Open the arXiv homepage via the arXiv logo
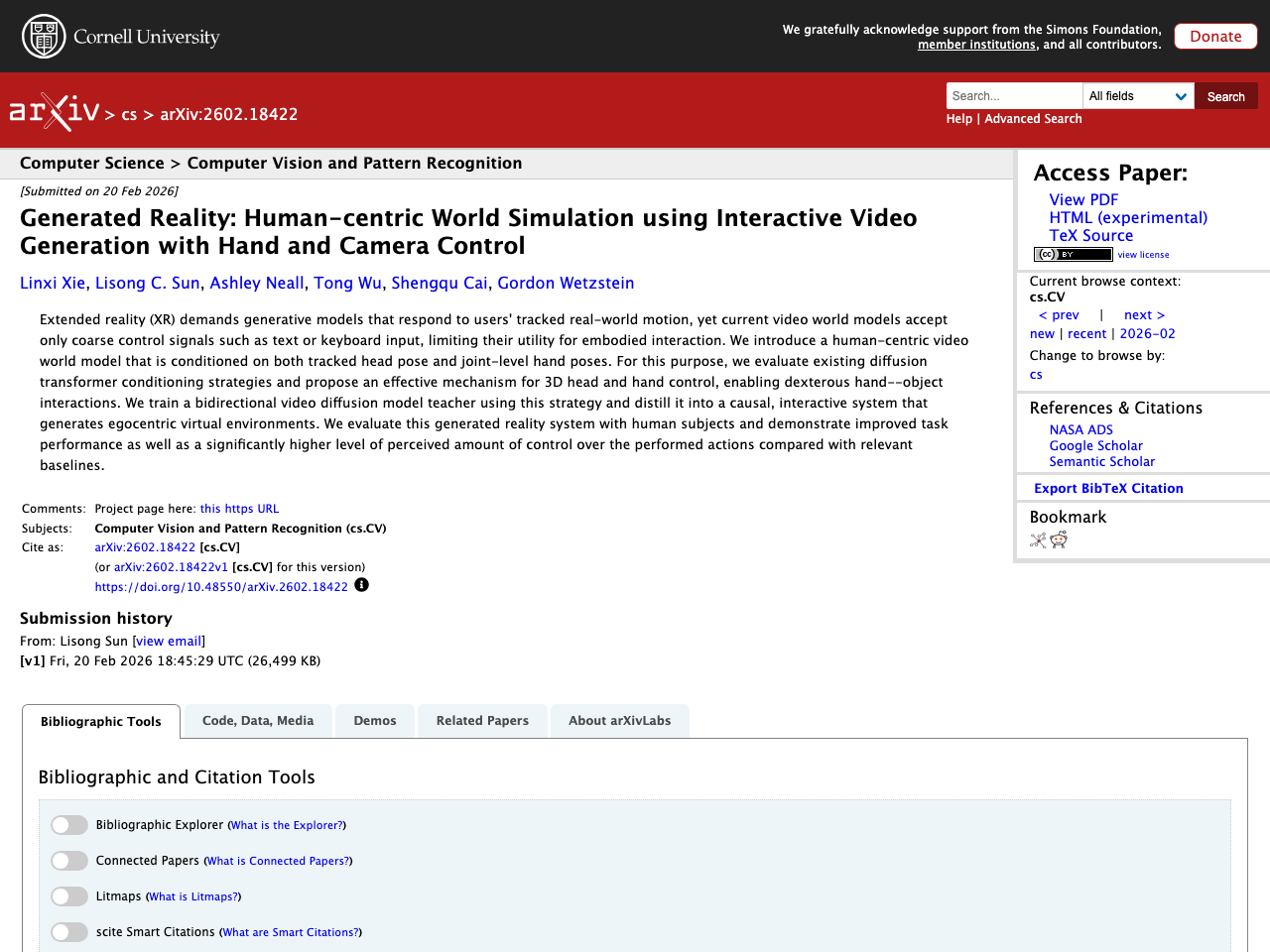This screenshot has width=1270, height=952. pyautogui.click(x=55, y=111)
